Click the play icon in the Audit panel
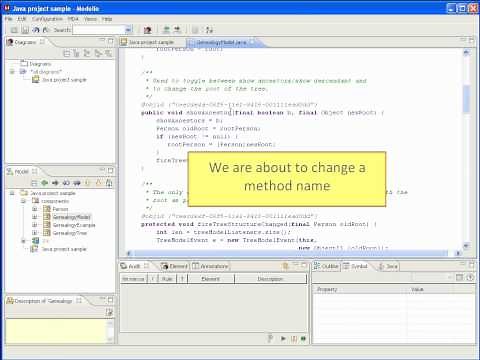 283,338
